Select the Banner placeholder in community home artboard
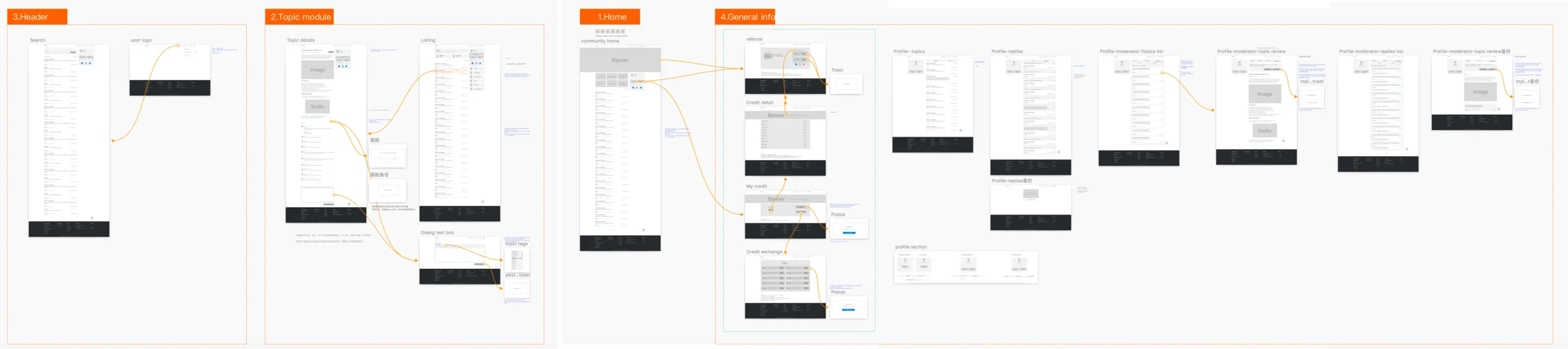Viewport: 1568px width, 349px height. (620, 60)
